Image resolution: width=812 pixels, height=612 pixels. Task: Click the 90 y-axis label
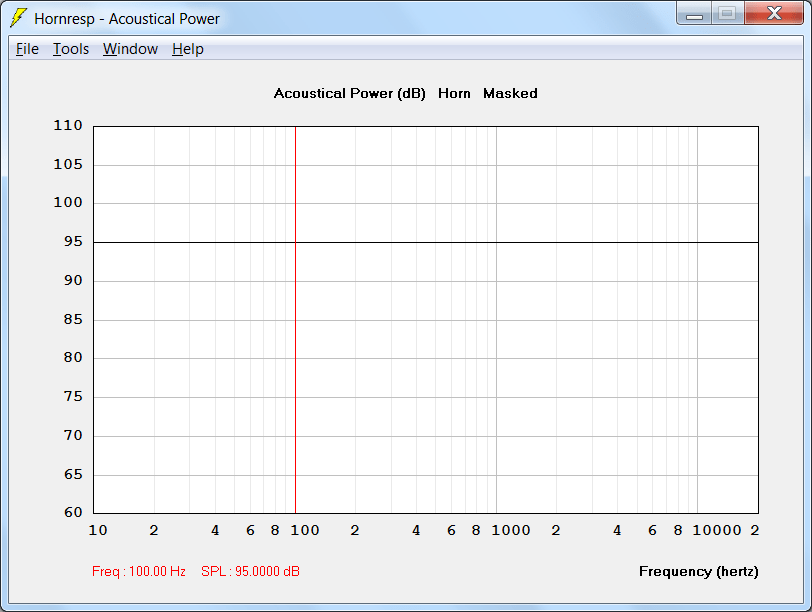point(73,280)
